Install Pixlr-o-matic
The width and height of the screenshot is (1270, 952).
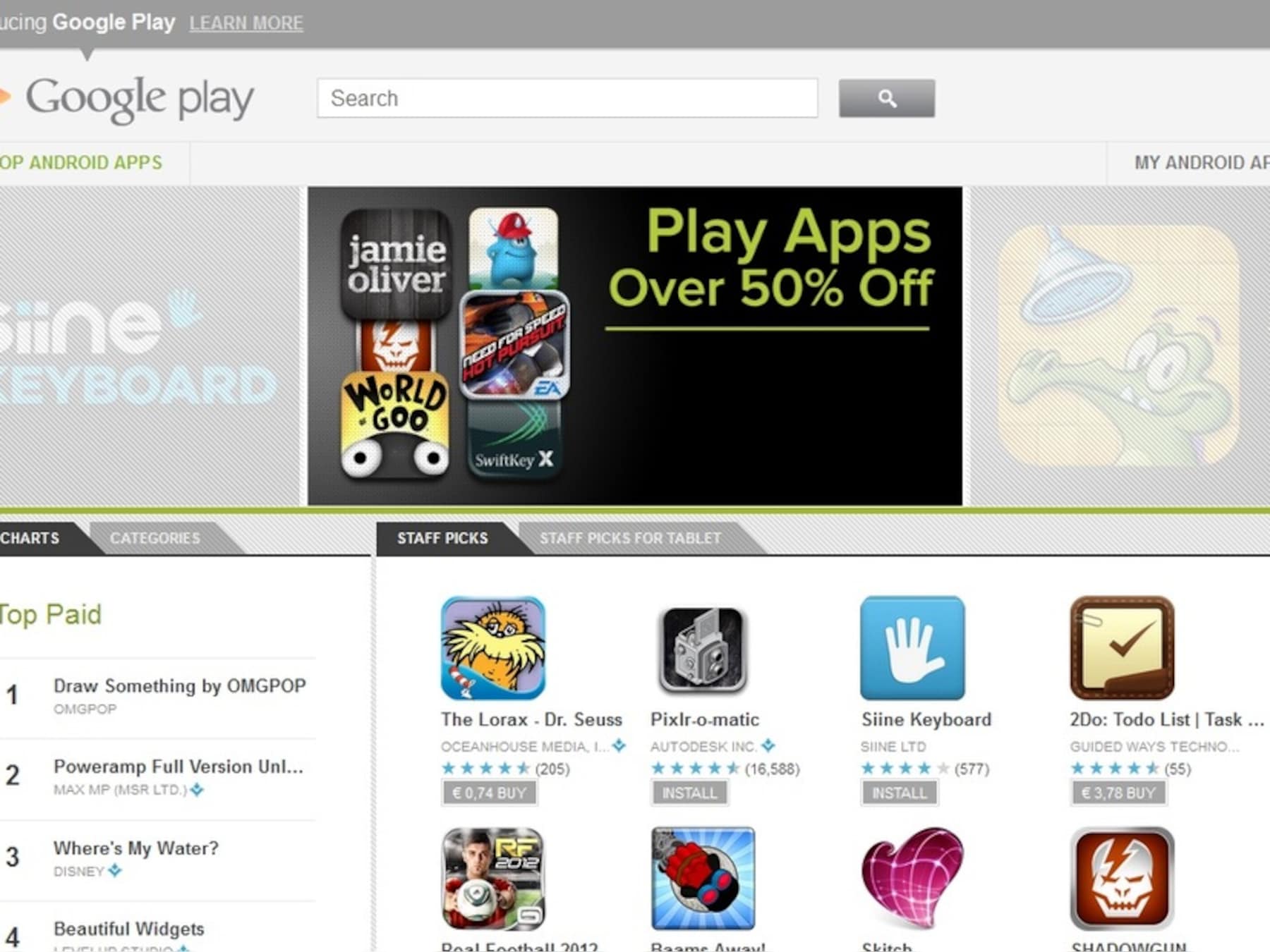(x=689, y=793)
